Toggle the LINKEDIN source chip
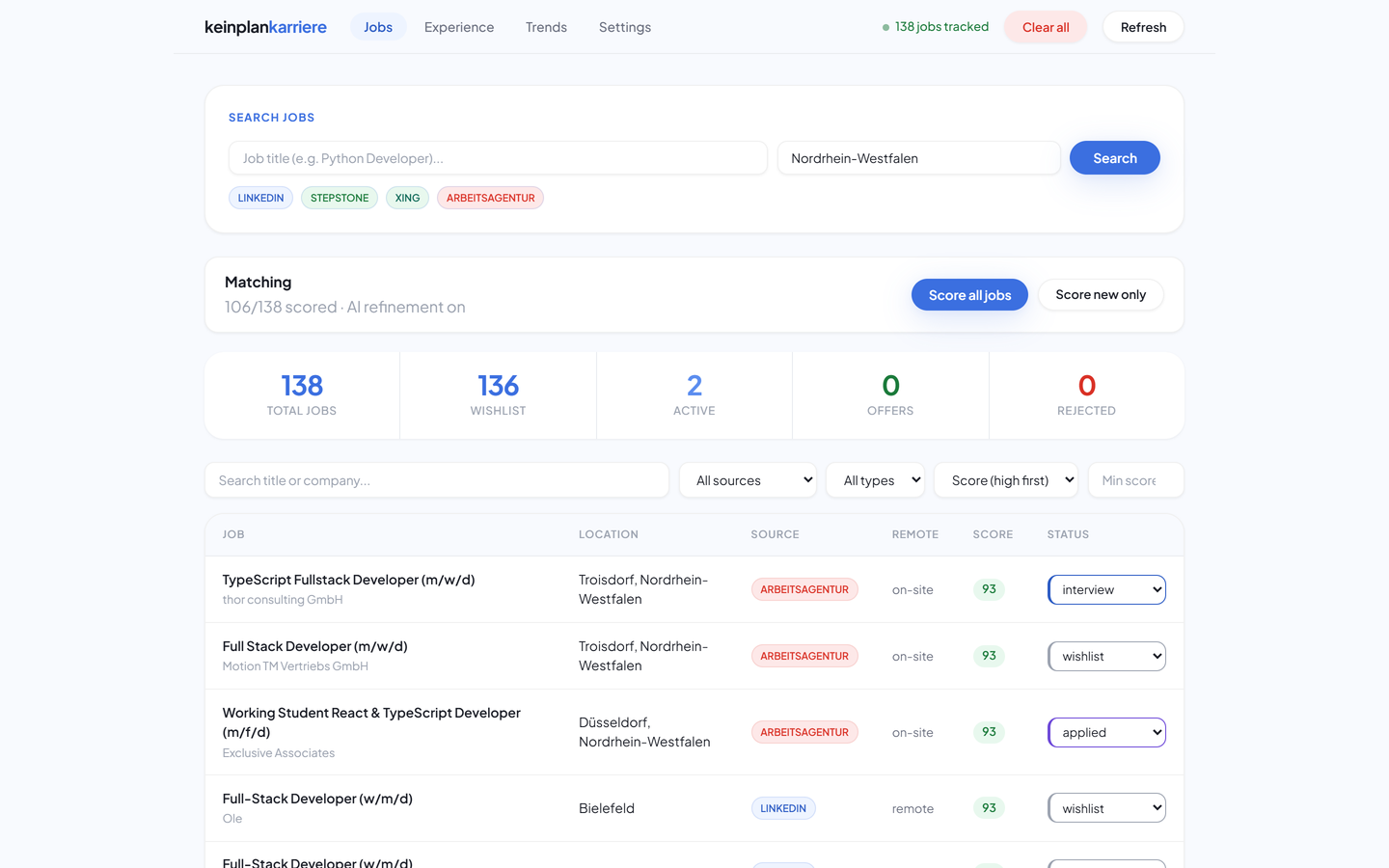The height and width of the screenshot is (868, 1389). 260,198
